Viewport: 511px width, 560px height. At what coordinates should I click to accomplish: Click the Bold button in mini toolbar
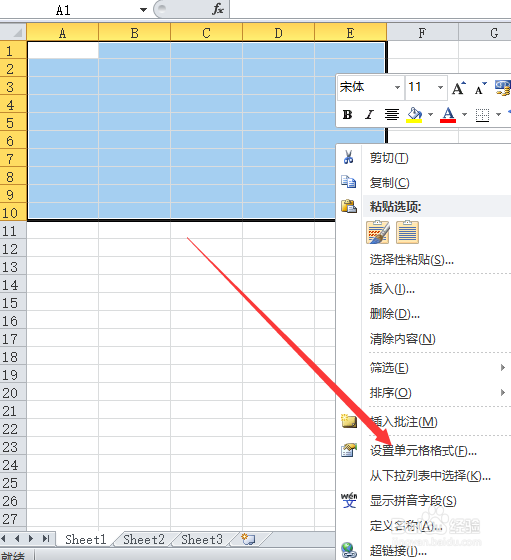coord(347,115)
